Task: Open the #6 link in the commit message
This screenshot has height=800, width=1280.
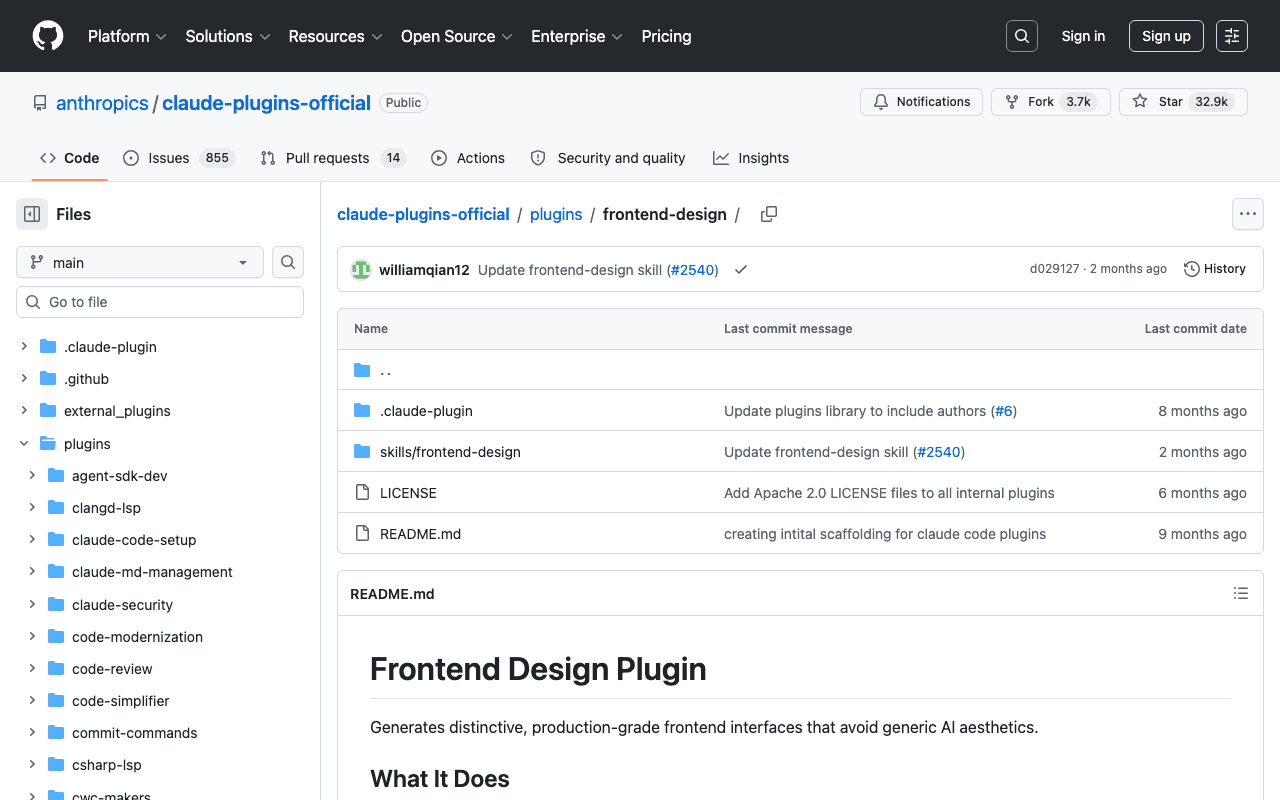Action: 1004,410
